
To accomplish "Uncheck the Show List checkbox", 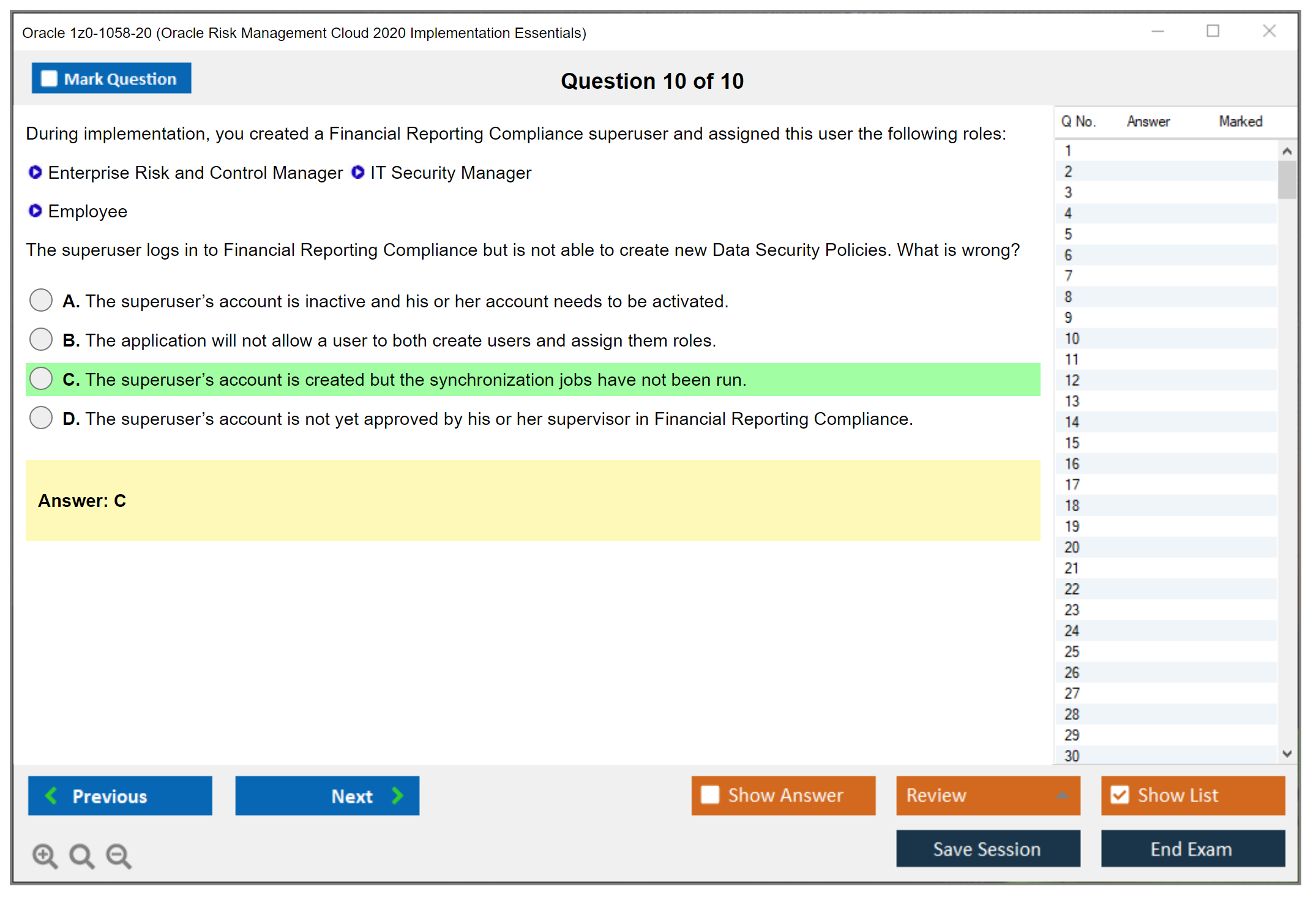I will (1120, 795).
